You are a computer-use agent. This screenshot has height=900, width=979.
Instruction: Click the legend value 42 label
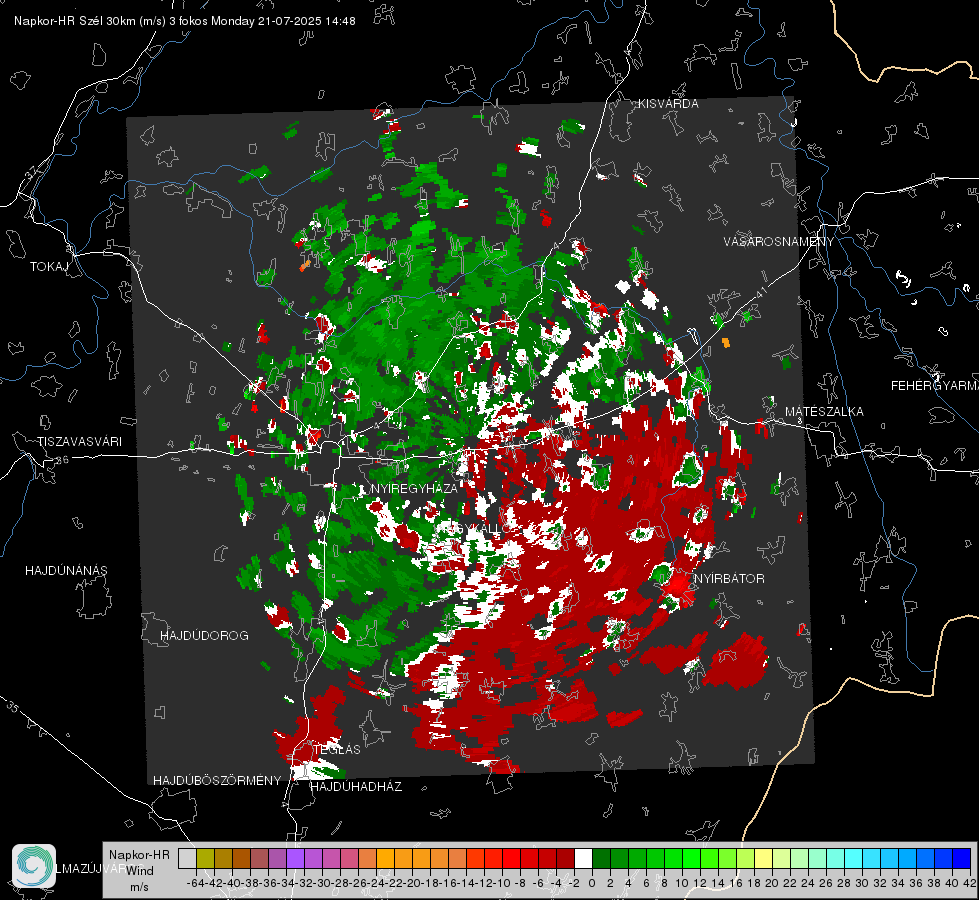coord(969,883)
